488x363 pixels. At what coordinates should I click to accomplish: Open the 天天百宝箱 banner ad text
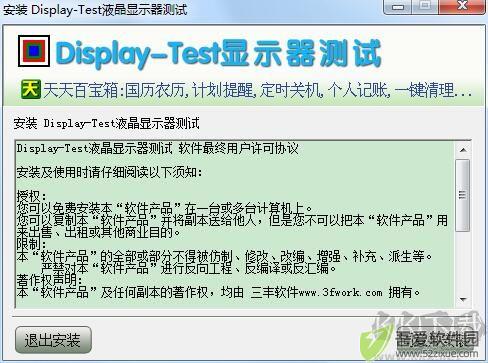point(257,90)
